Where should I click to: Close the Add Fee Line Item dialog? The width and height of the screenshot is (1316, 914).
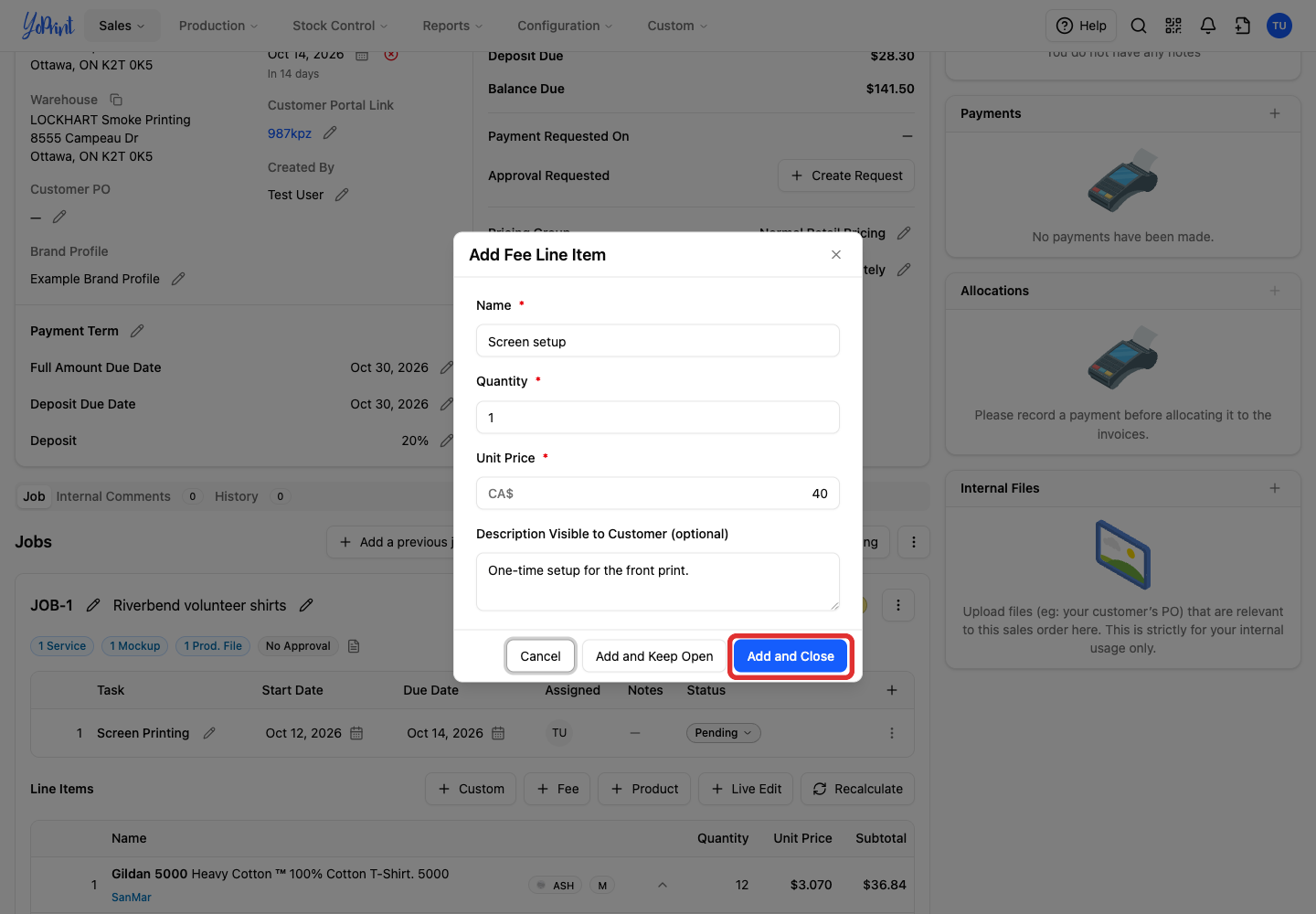pyautogui.click(x=836, y=255)
